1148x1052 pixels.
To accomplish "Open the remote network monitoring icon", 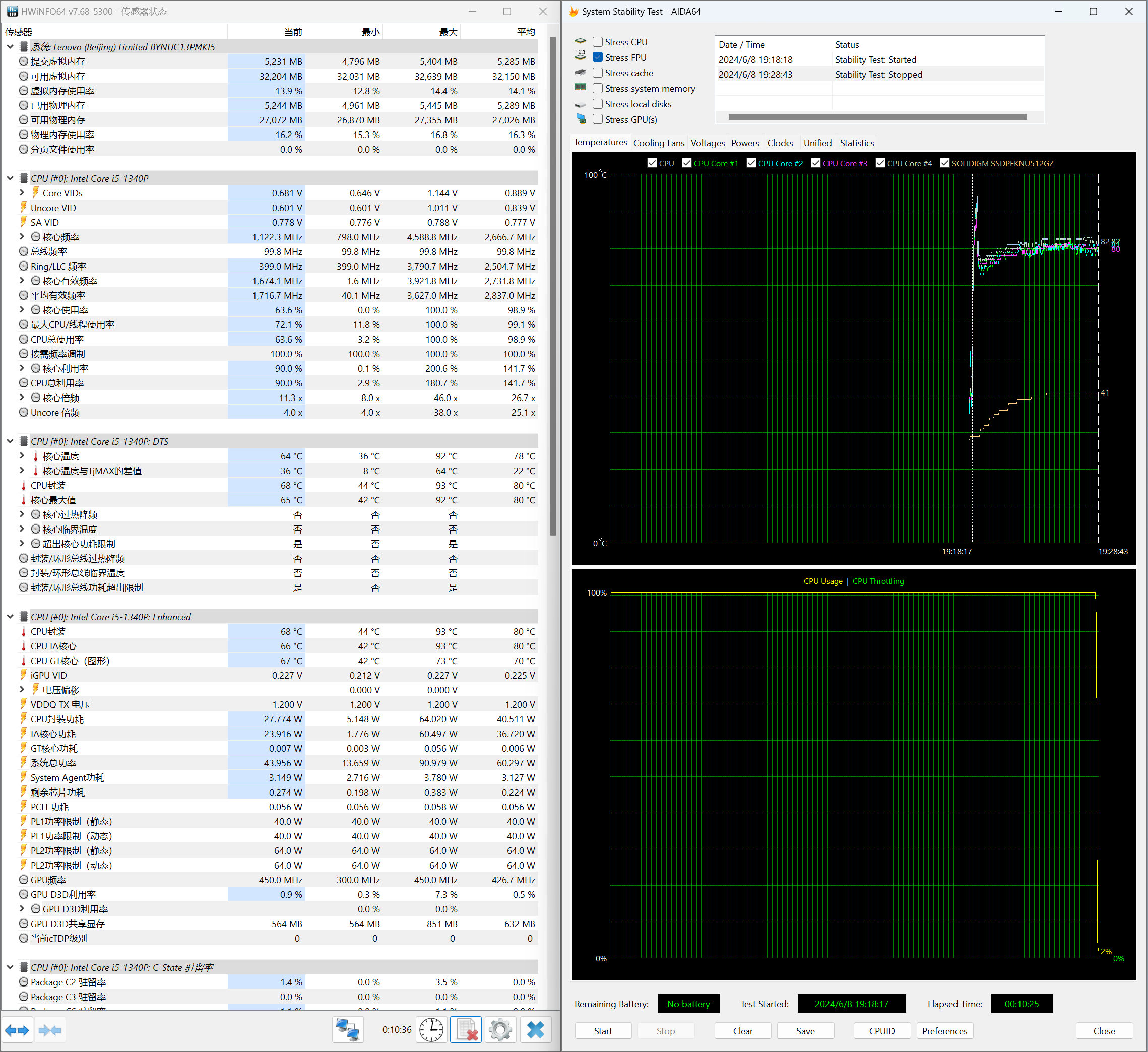I will (x=347, y=1030).
